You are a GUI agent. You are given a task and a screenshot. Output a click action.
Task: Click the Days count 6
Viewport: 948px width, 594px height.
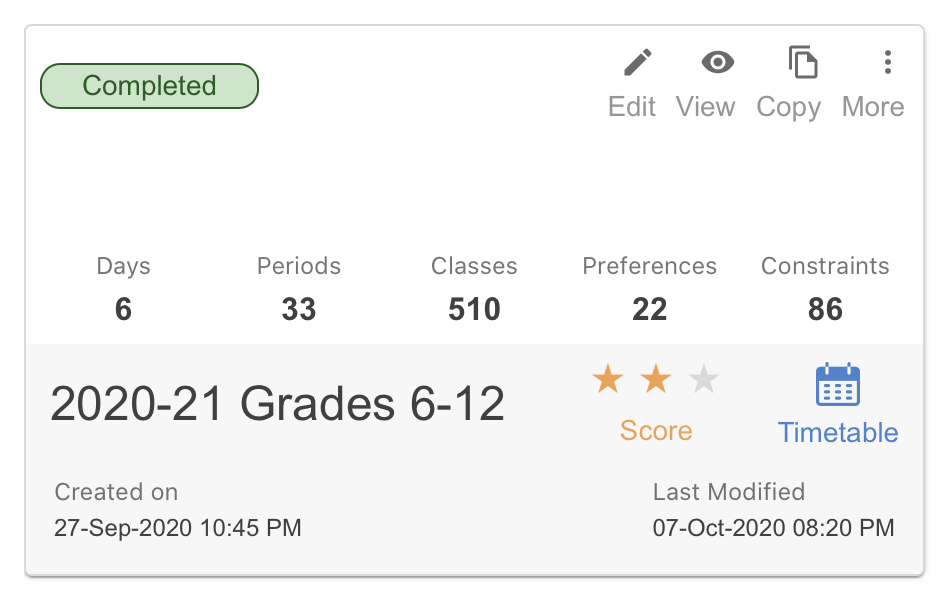click(123, 309)
